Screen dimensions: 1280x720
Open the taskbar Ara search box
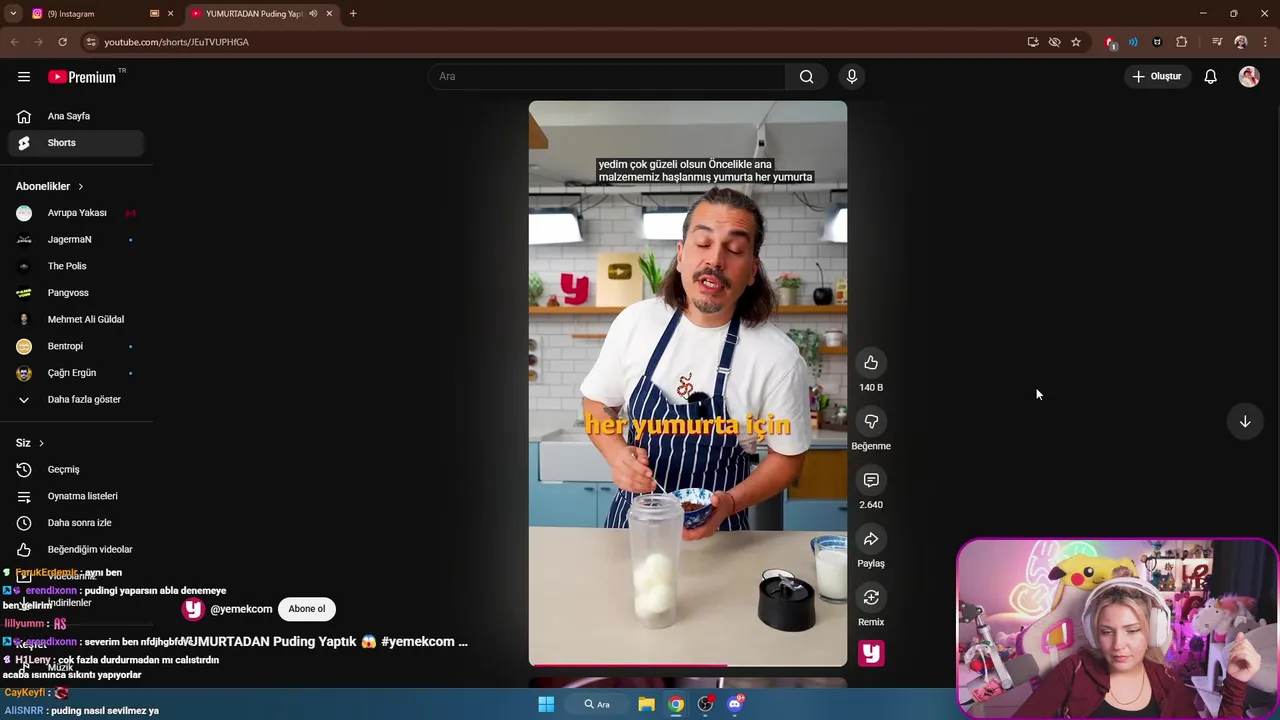coord(597,704)
